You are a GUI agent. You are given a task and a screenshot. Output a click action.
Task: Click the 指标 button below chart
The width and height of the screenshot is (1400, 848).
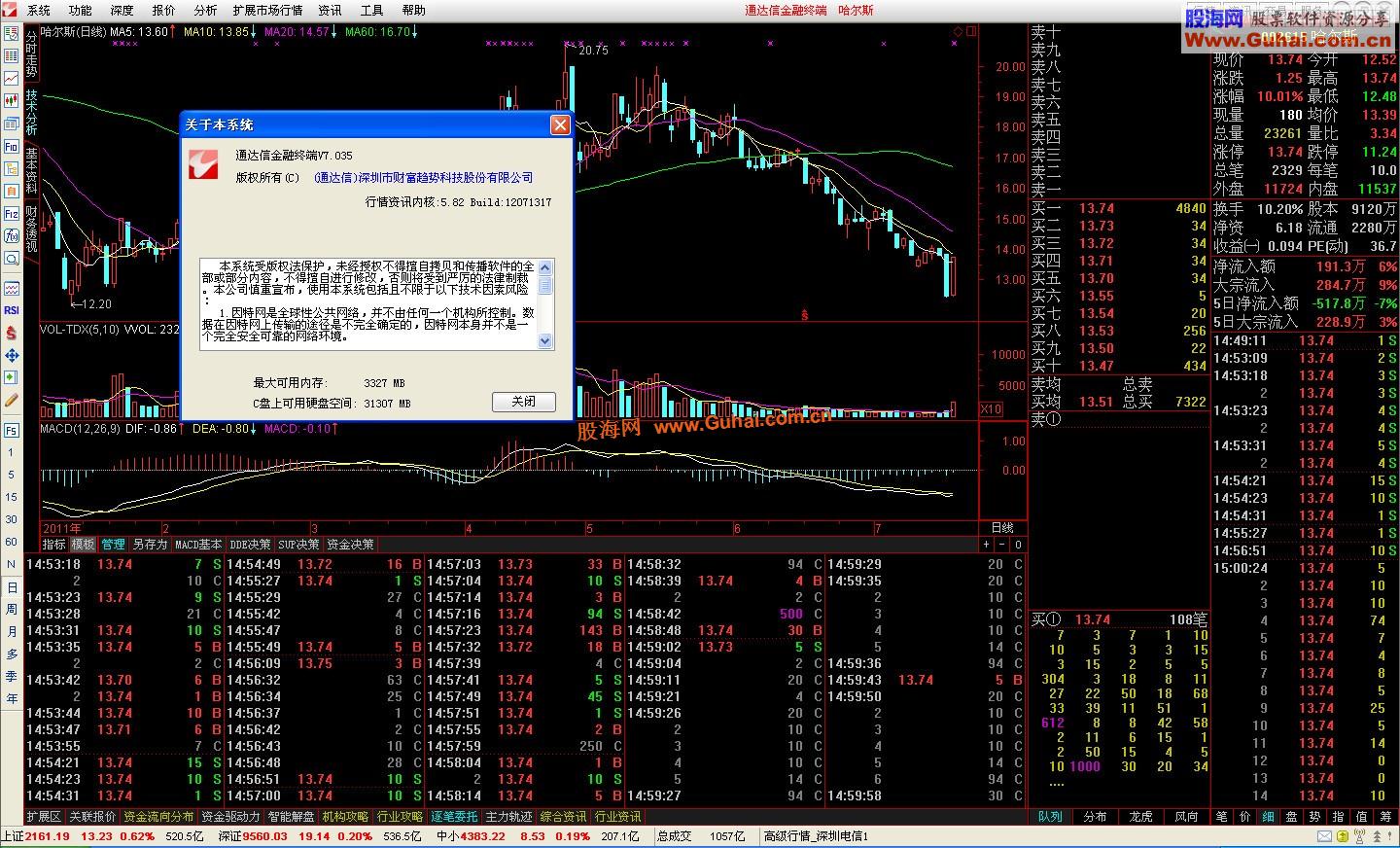(53, 545)
